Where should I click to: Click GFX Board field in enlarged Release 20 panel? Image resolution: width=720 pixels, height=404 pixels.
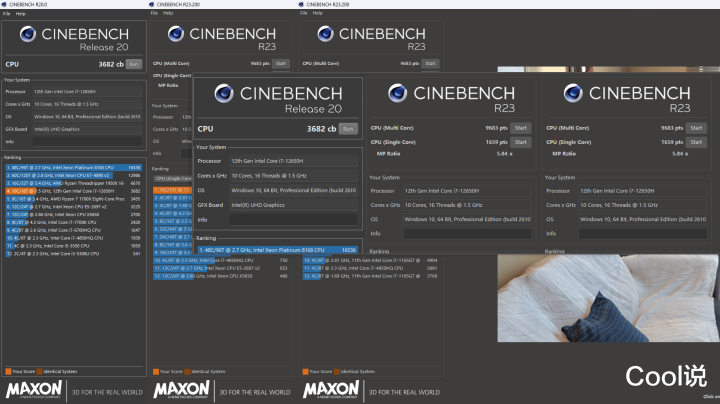pyautogui.click(x=293, y=205)
